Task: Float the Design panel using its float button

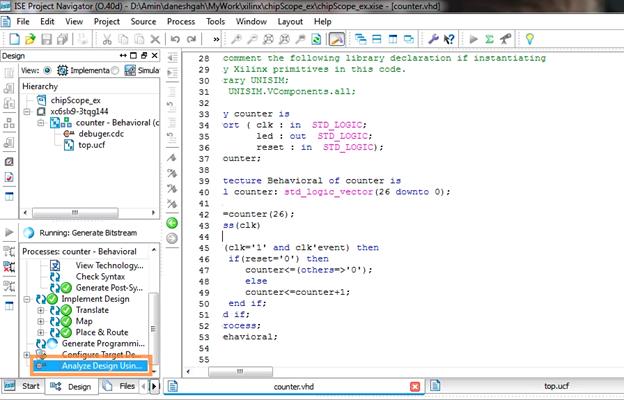Action: point(144,55)
